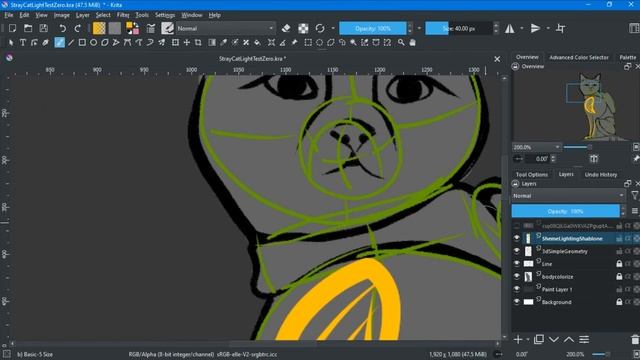Move layer up with chevron button
640x360 pixels.
point(569,339)
